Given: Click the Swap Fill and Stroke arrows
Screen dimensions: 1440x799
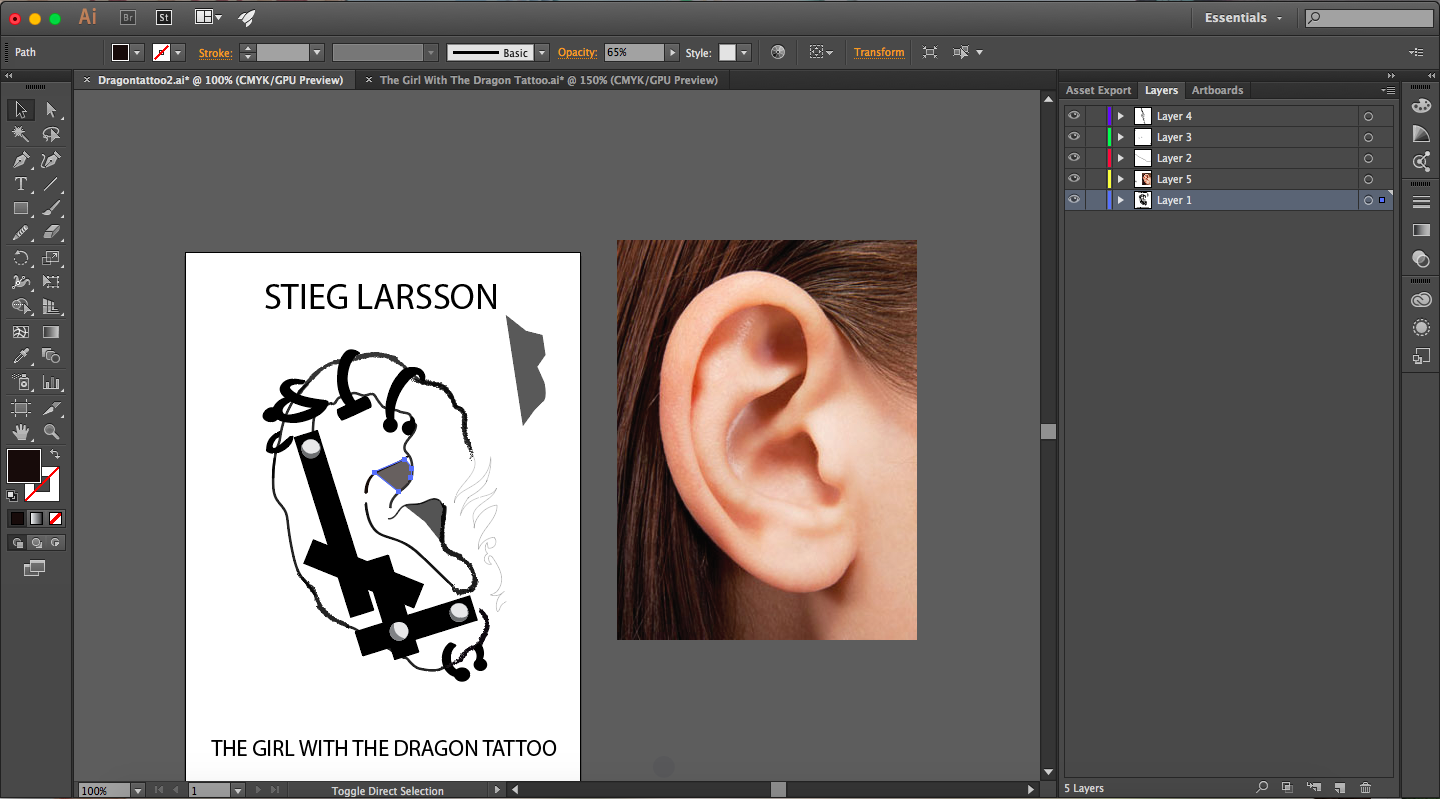Looking at the screenshot, I should point(55,455).
